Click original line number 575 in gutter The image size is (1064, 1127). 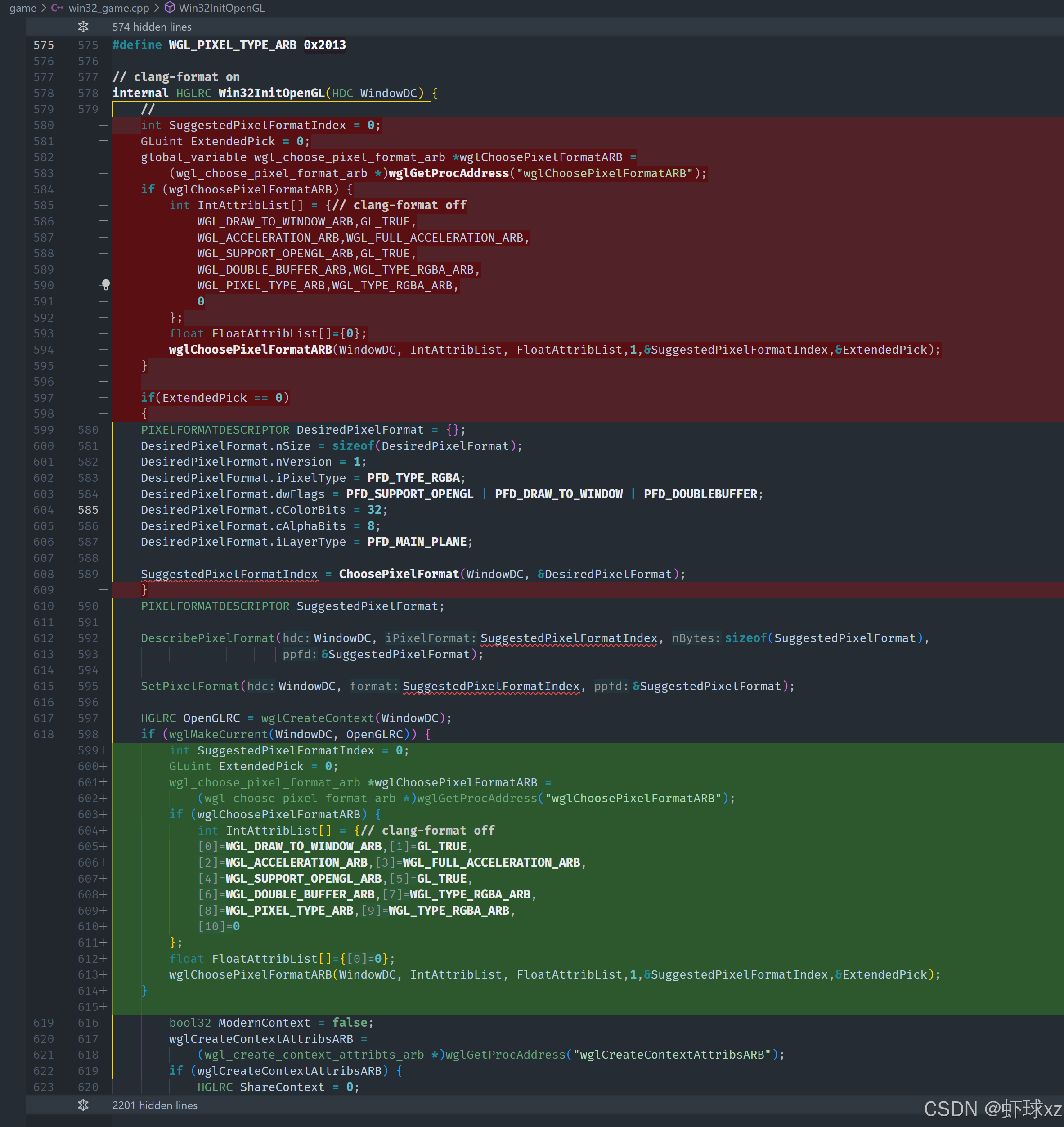coord(44,45)
